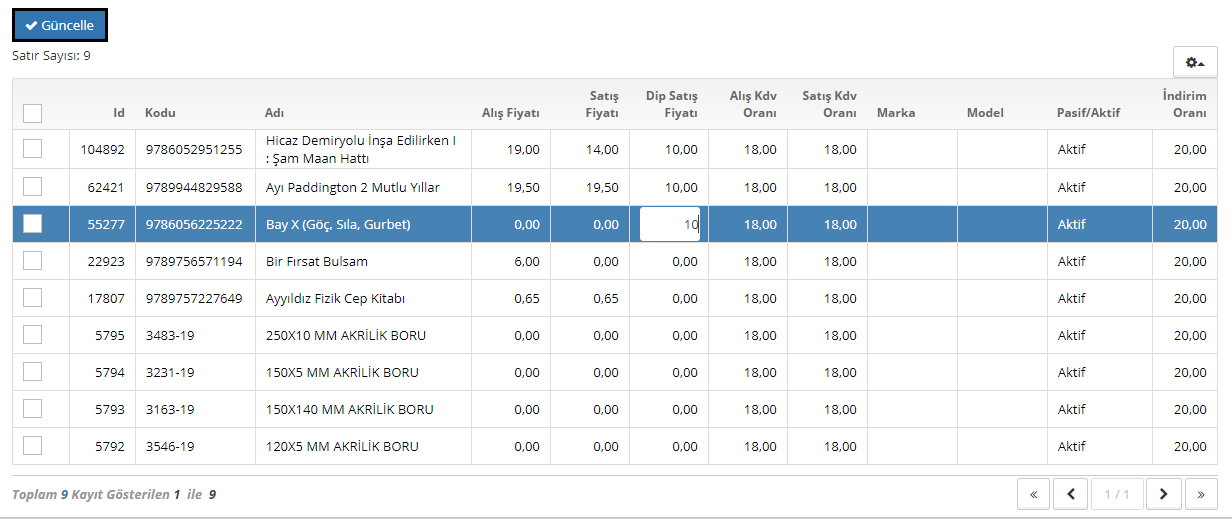Image resolution: width=1232 pixels, height=519 pixels.
Task: Click the page number field 1 / 1
Action: (1117, 494)
